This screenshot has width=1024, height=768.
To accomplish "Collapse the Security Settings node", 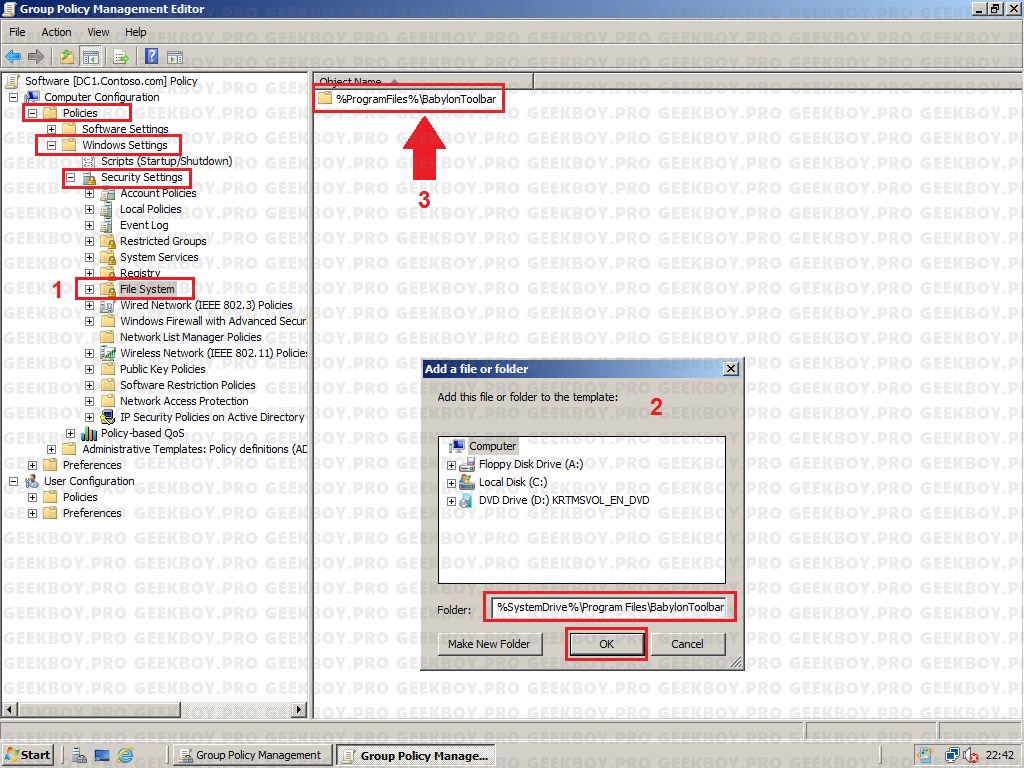I will tap(71, 177).
